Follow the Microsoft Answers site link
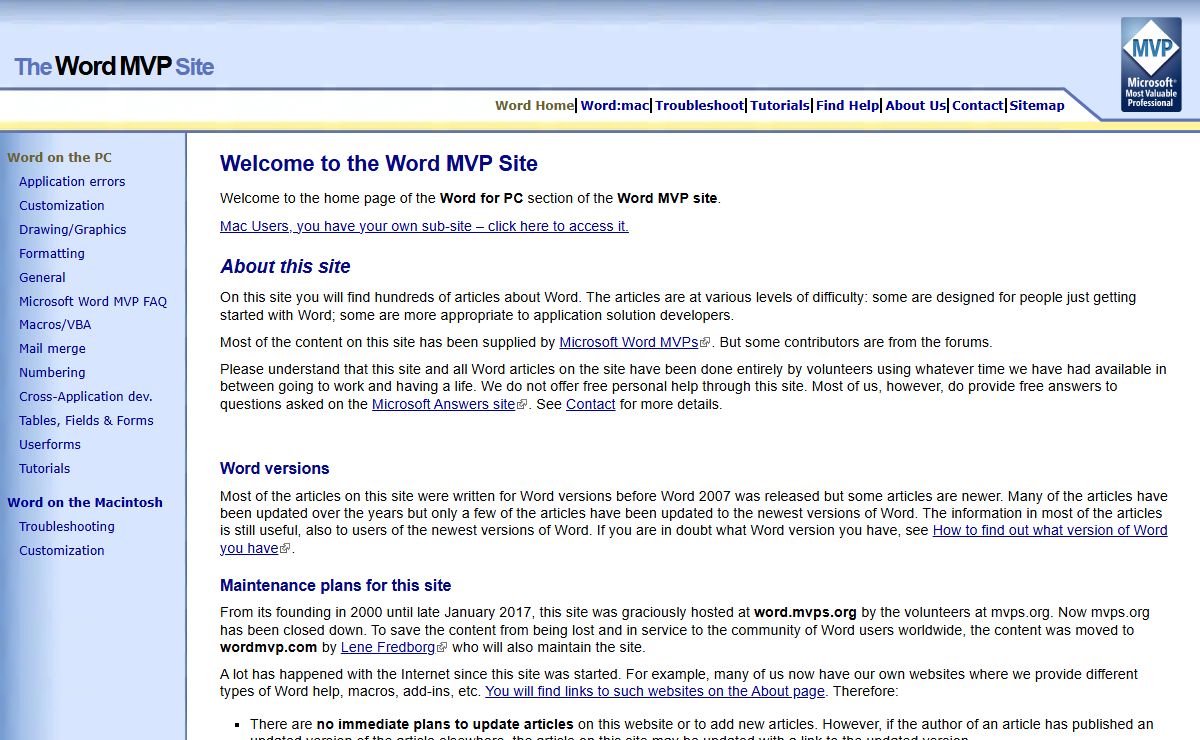This screenshot has width=1200, height=740. 444,405
